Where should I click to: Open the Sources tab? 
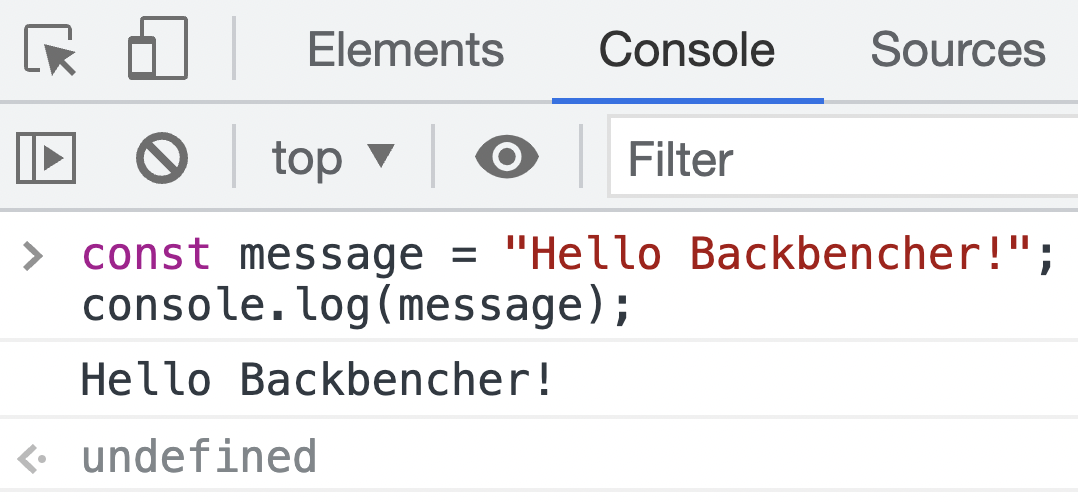tap(957, 50)
